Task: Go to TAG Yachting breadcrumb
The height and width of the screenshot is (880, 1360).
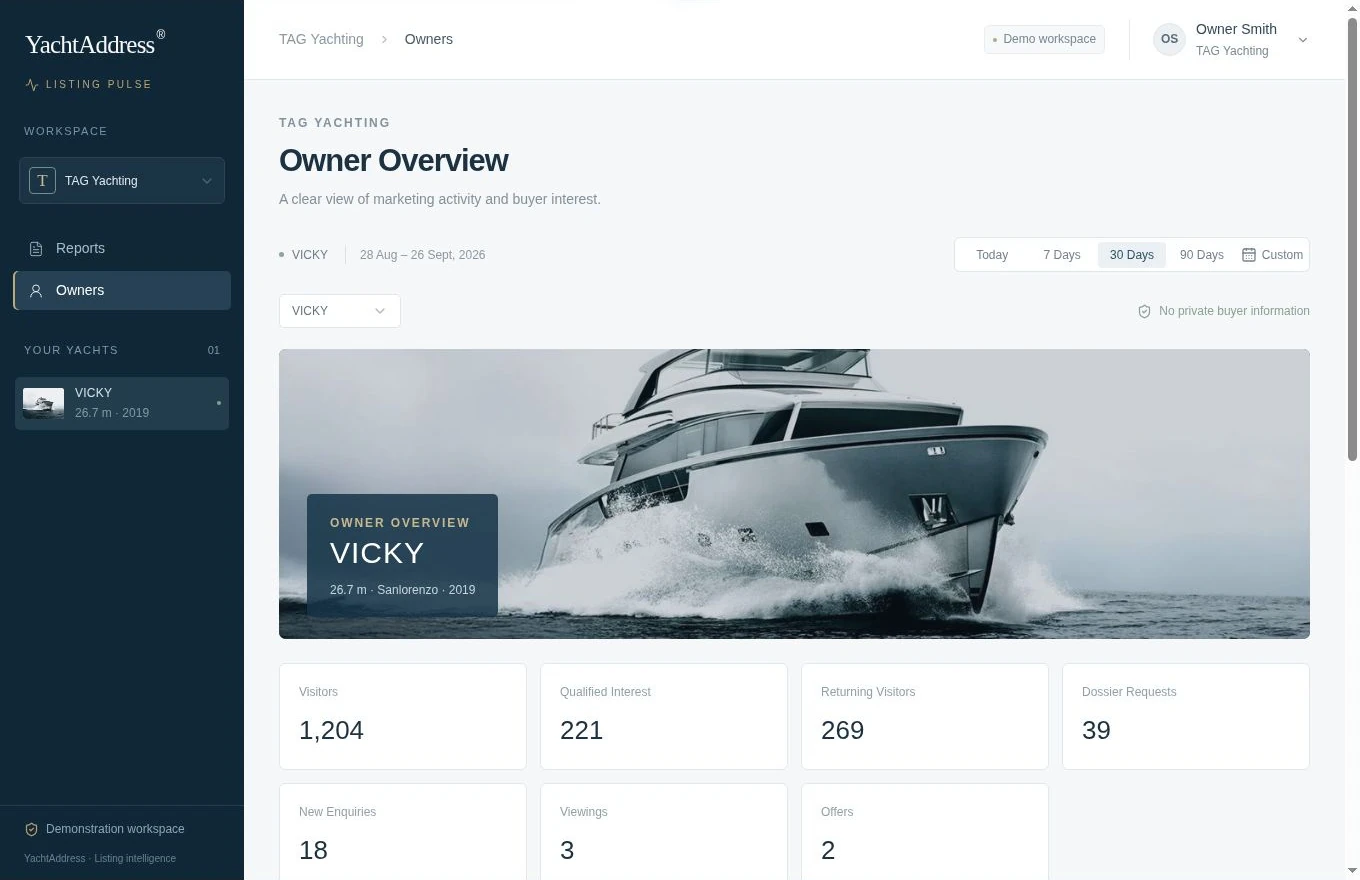Action: (x=321, y=39)
